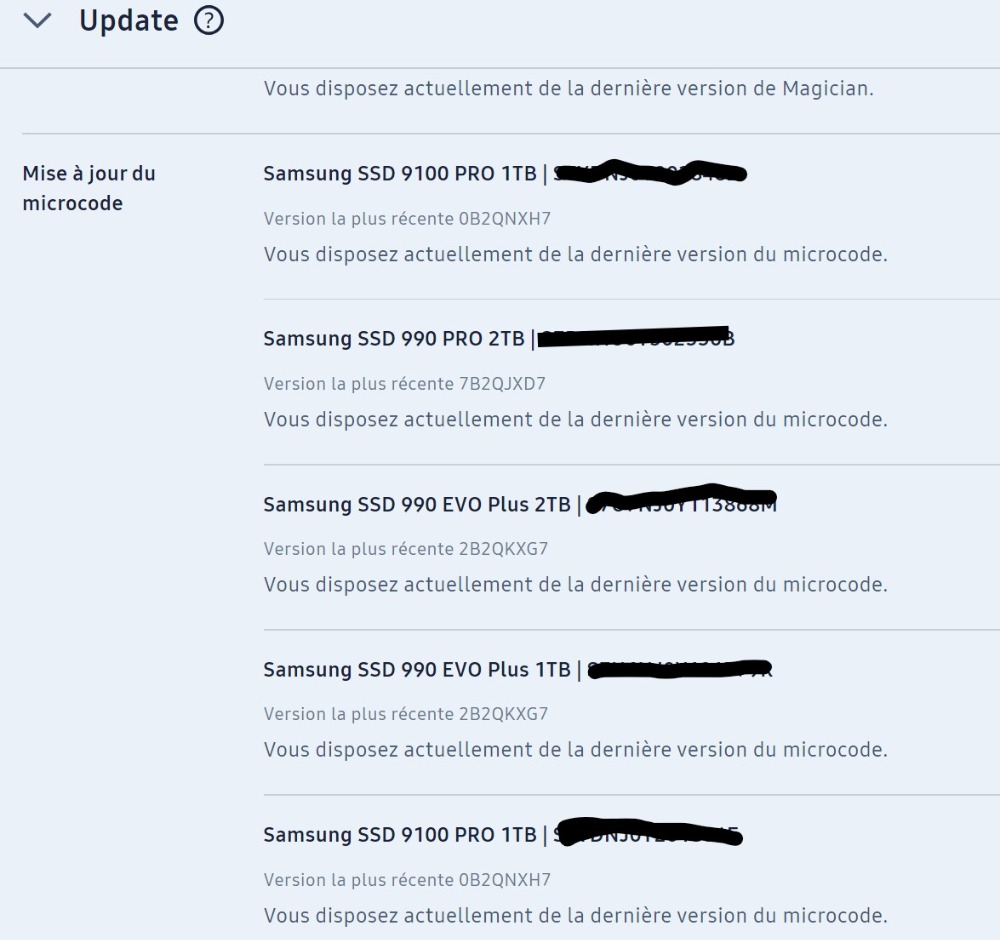
Task: Click microcode status under last 9100 PRO
Action: tap(575, 916)
